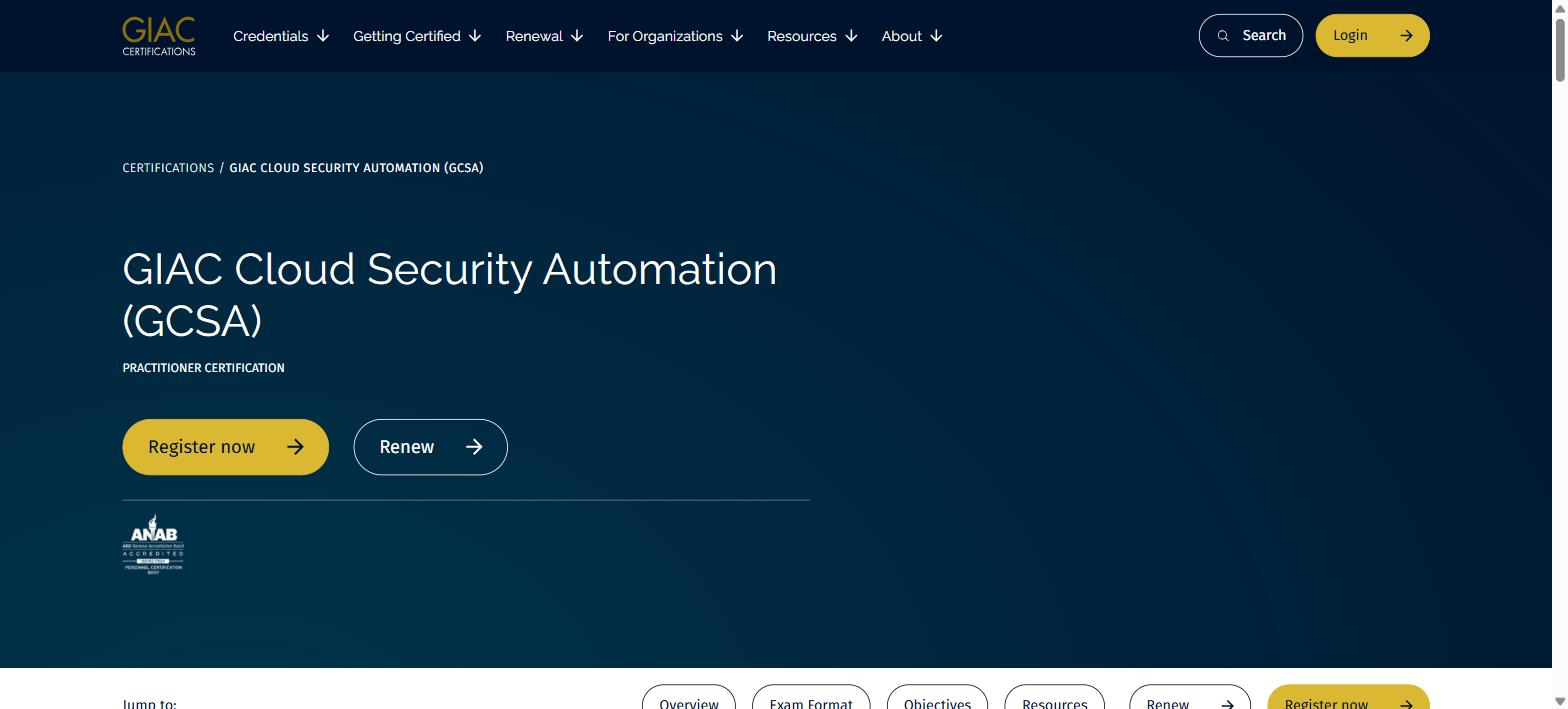The image size is (1568, 709).
Task: Expand the Renewal dropdown arrow
Action: [x=577, y=36]
